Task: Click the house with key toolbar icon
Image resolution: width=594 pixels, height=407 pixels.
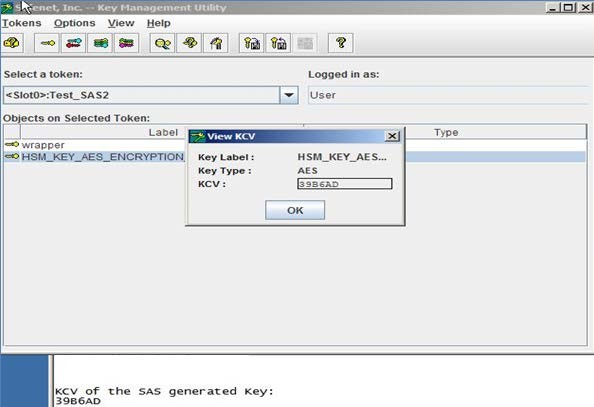Action: point(216,43)
